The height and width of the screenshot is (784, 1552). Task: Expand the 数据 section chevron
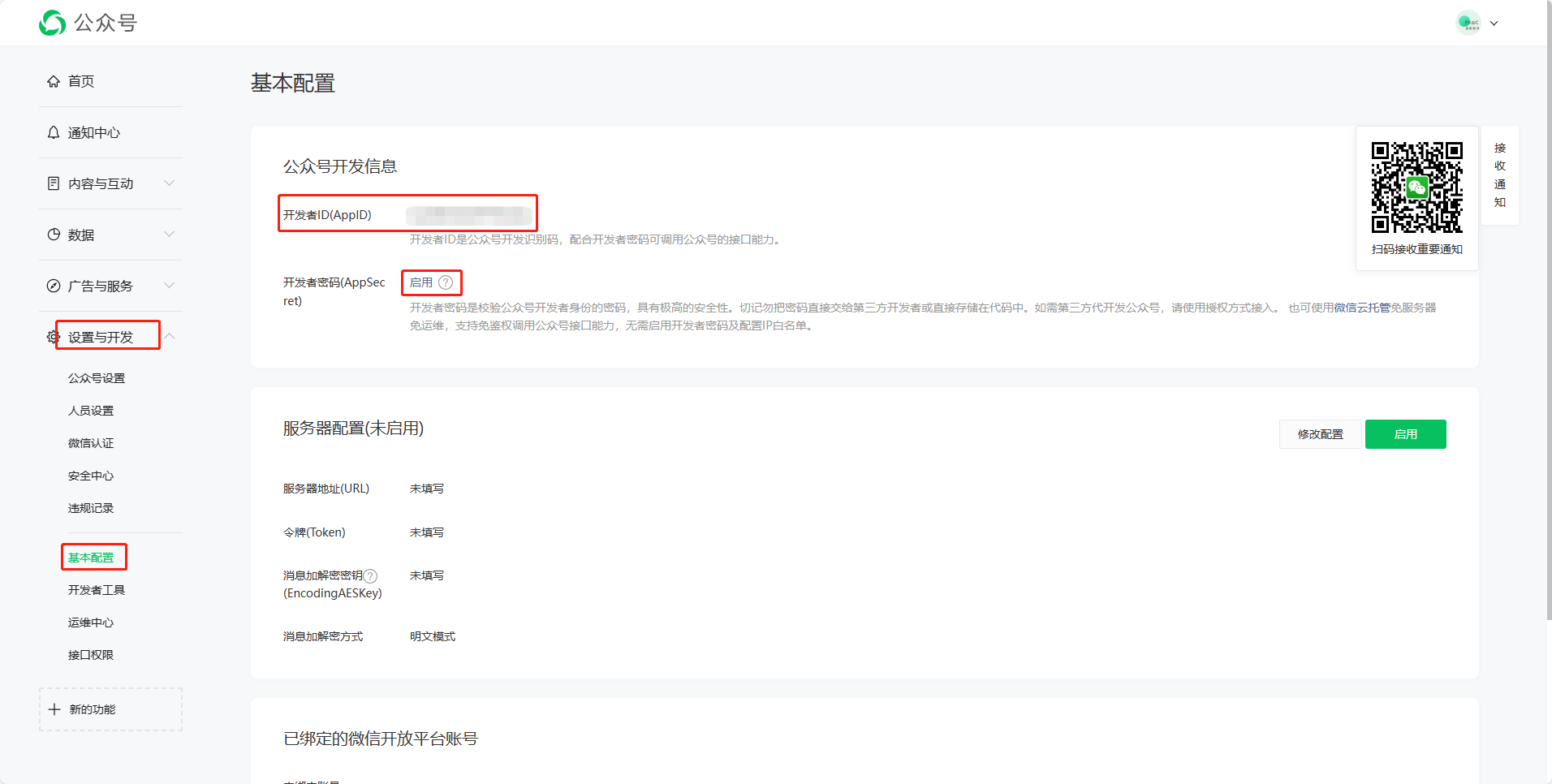click(169, 235)
